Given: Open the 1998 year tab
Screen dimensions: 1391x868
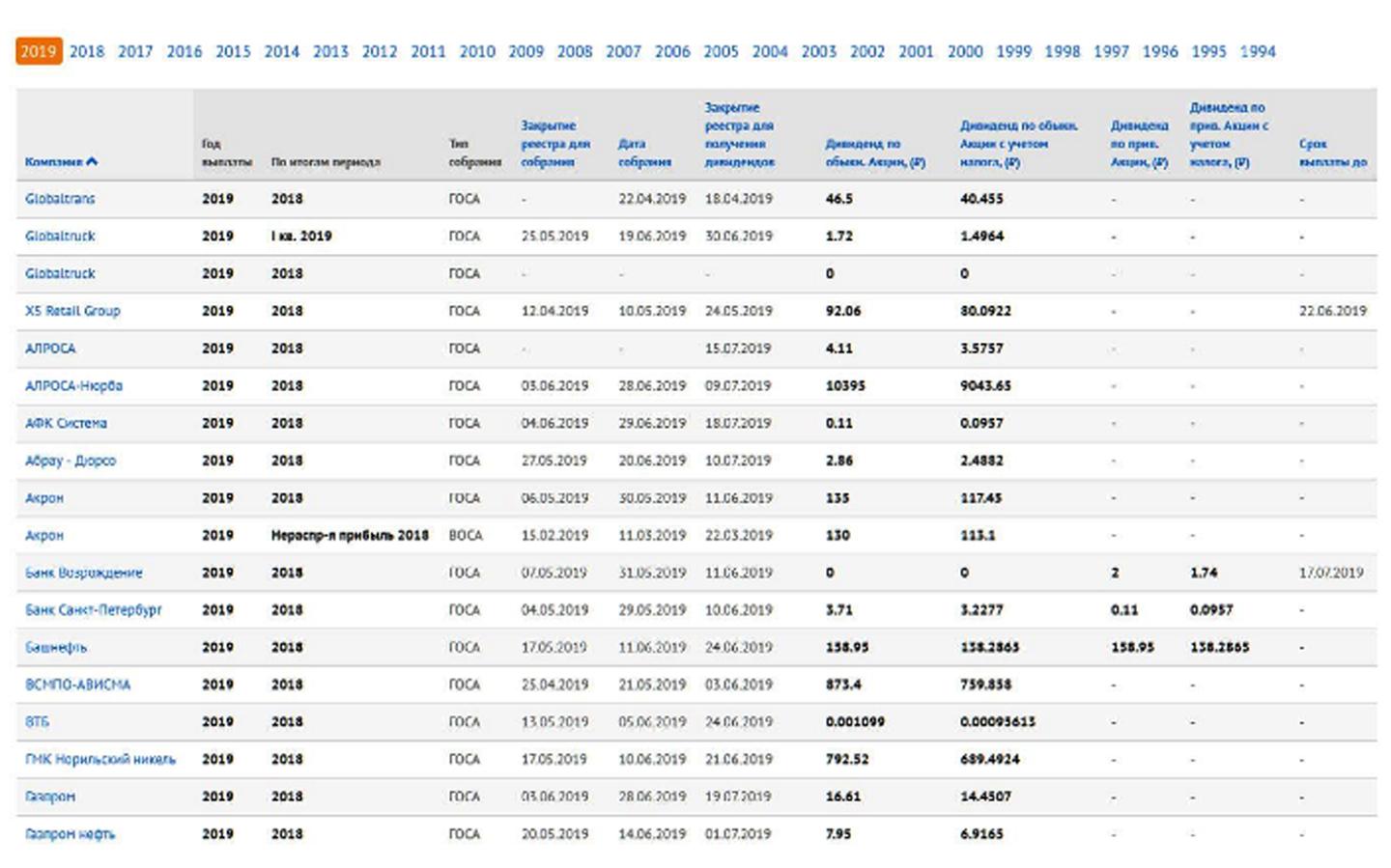Looking at the screenshot, I should pos(1063,51).
